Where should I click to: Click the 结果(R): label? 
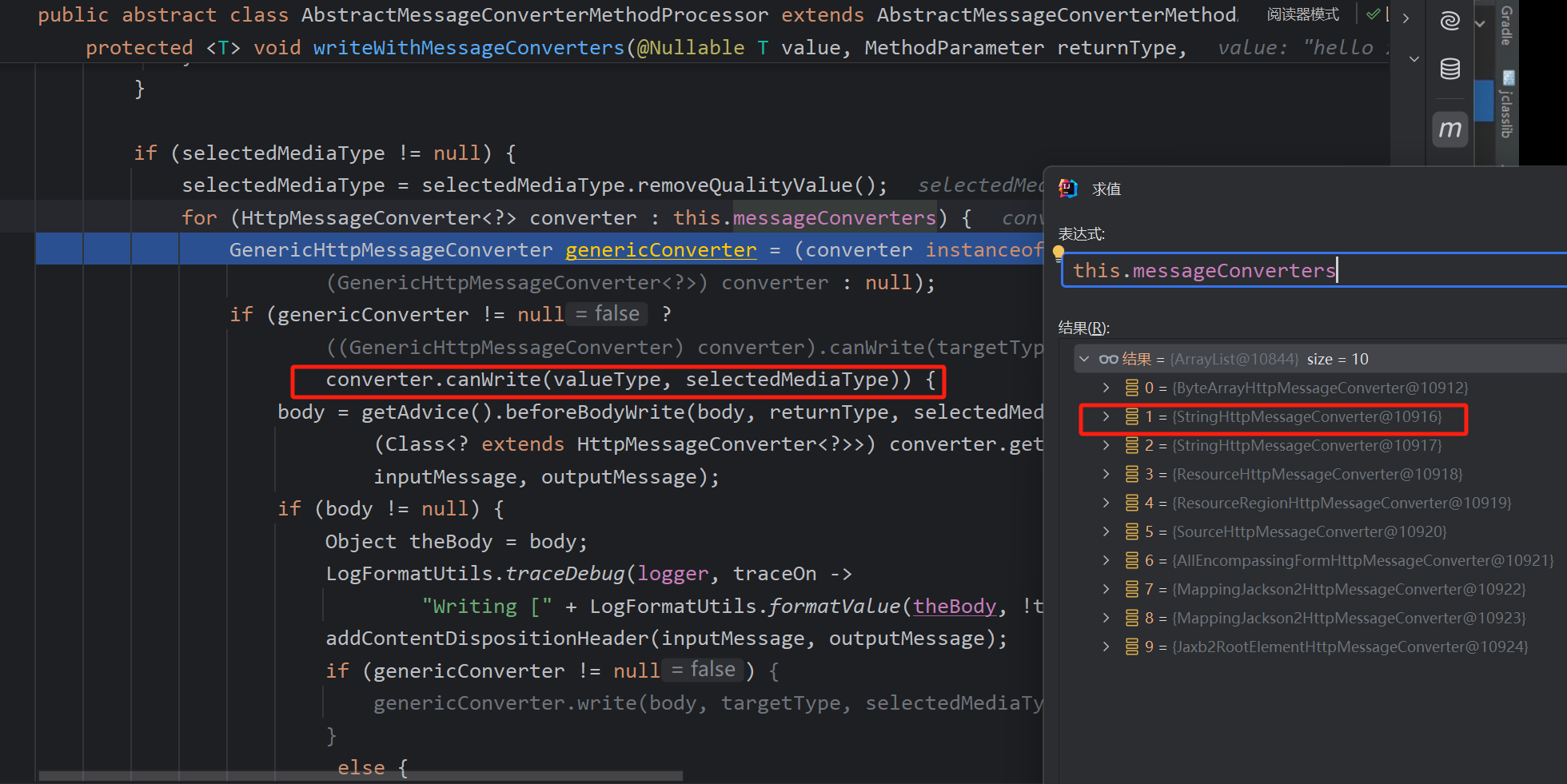pyautogui.click(x=1084, y=328)
